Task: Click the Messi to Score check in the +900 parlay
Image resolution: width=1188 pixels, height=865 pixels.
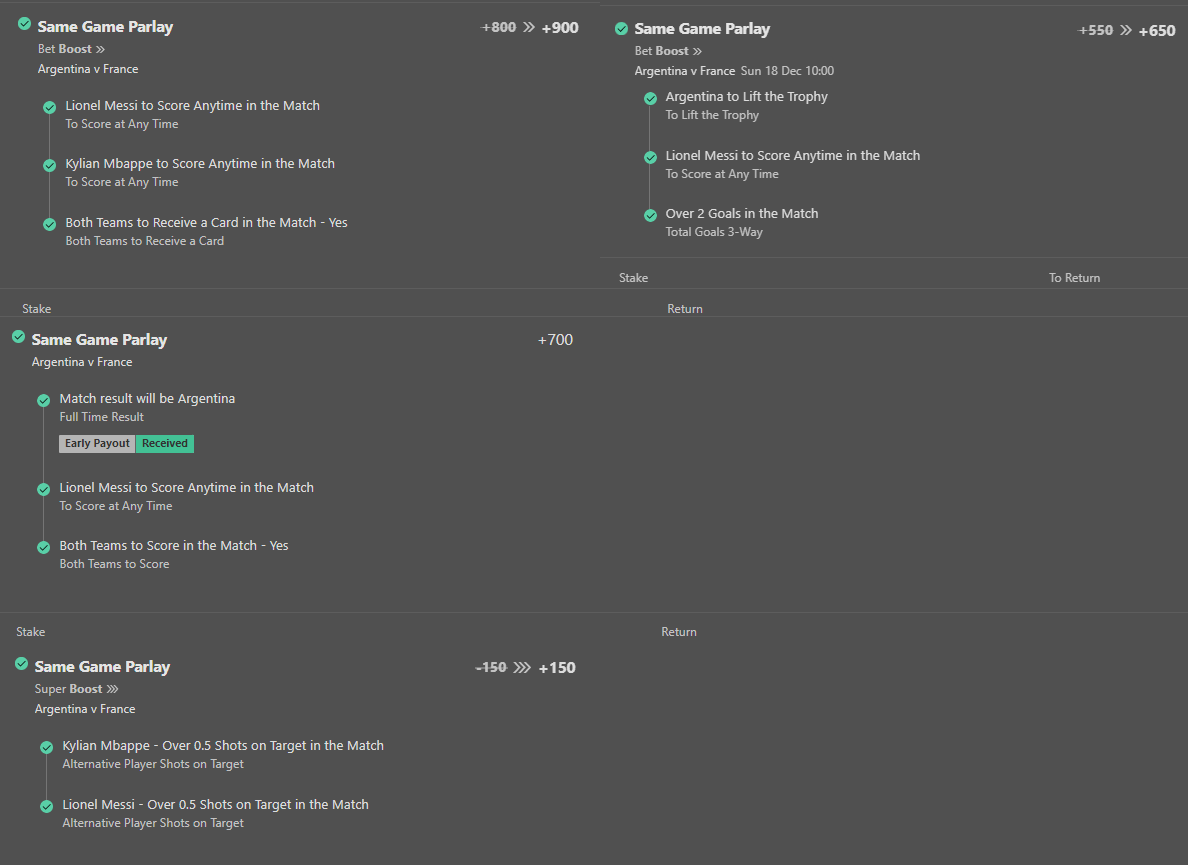Action: [x=49, y=108]
